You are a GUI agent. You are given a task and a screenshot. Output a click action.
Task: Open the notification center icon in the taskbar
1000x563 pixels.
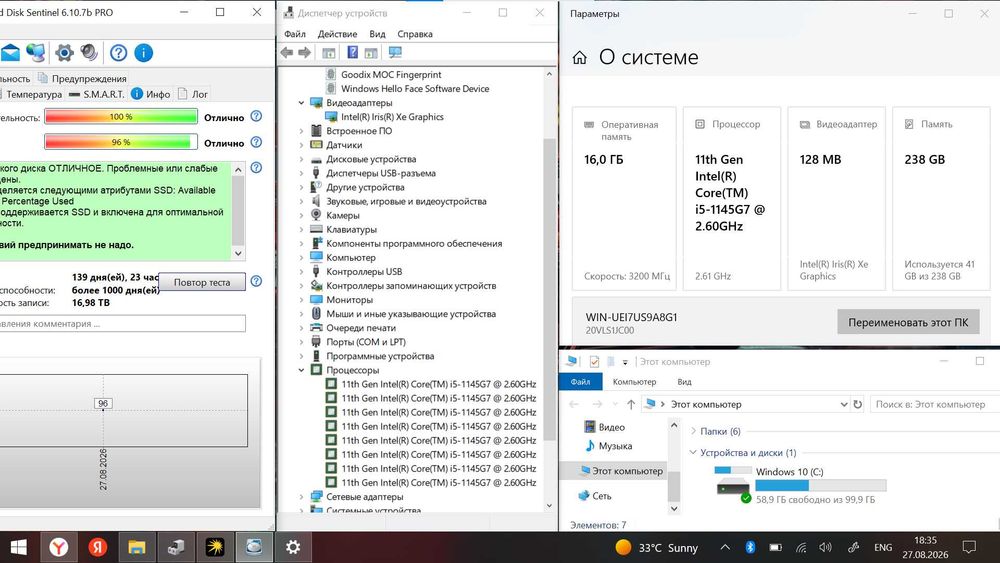click(969, 547)
